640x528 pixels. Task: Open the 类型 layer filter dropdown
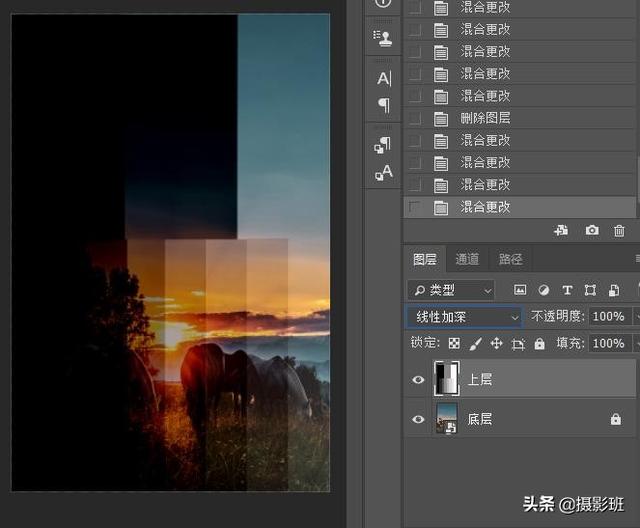(451, 291)
